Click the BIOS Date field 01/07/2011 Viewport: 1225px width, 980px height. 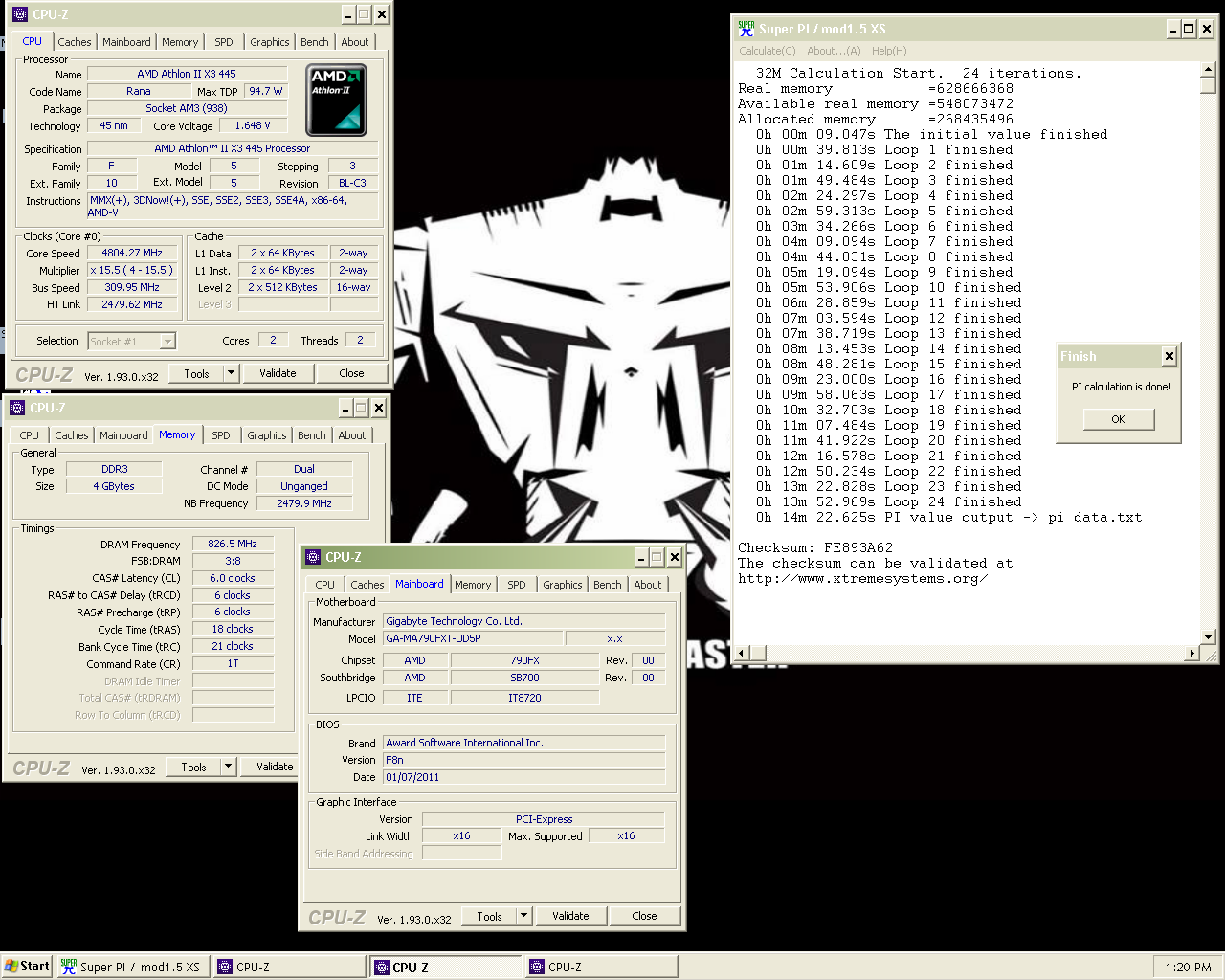523,777
